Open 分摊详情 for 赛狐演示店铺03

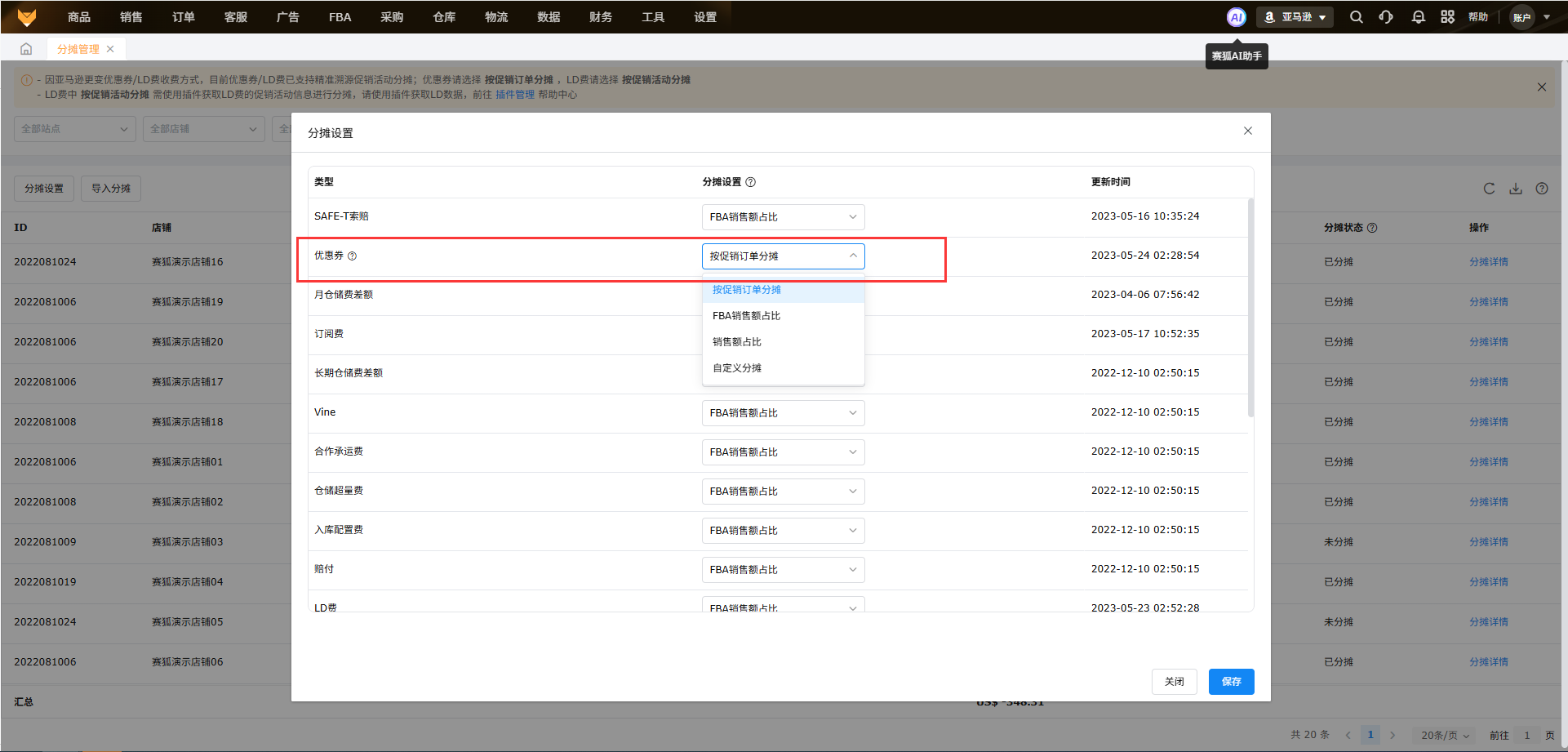click(1489, 542)
